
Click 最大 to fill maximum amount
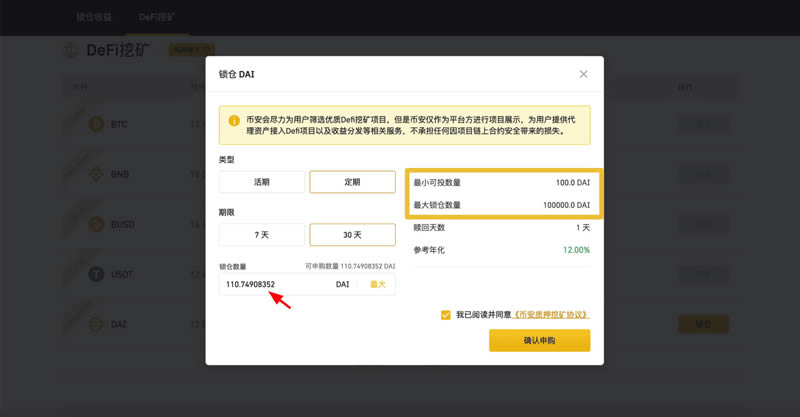tap(378, 285)
